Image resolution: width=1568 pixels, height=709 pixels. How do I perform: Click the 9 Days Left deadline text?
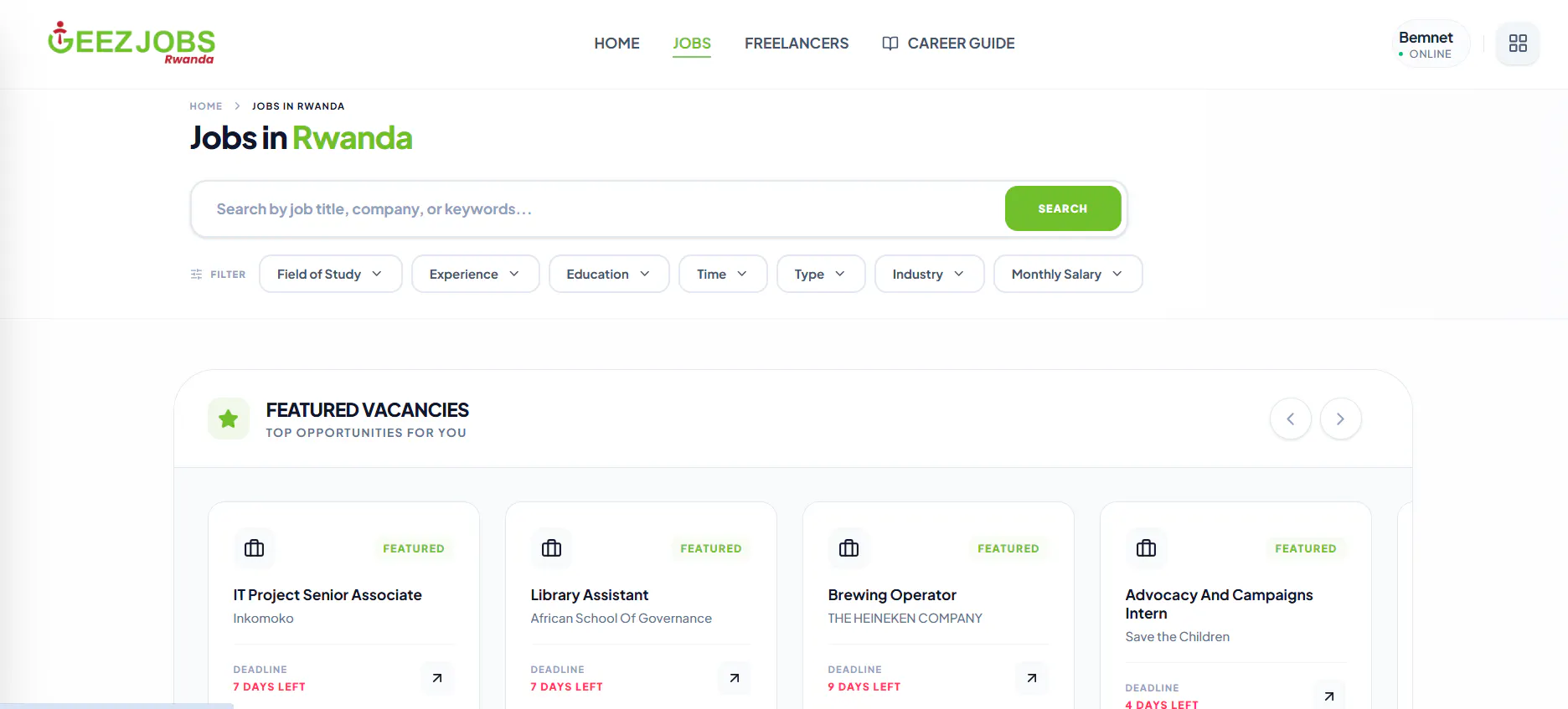click(864, 687)
